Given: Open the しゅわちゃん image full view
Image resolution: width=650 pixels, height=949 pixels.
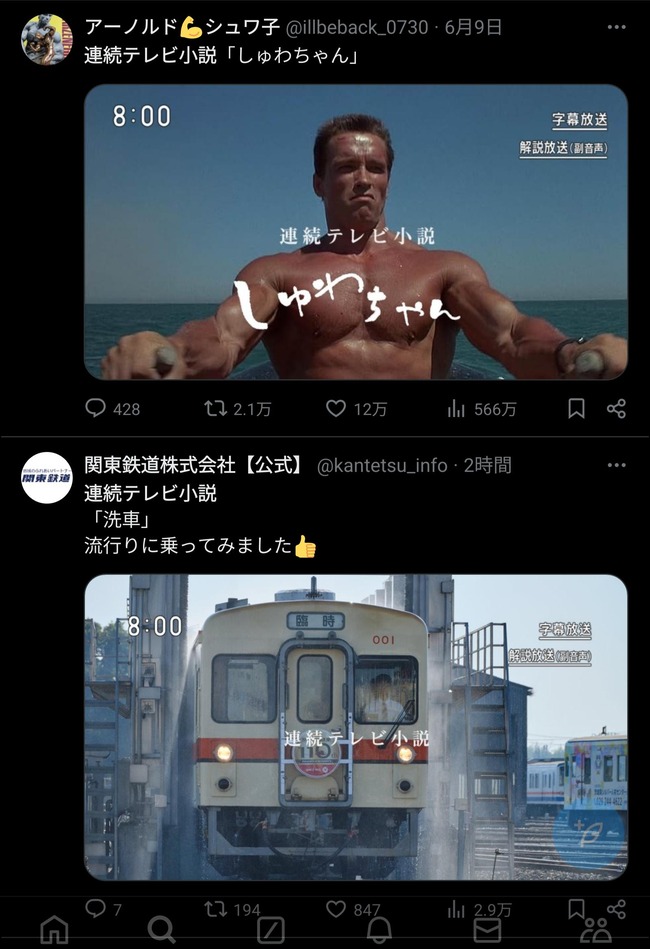Looking at the screenshot, I should [x=356, y=232].
